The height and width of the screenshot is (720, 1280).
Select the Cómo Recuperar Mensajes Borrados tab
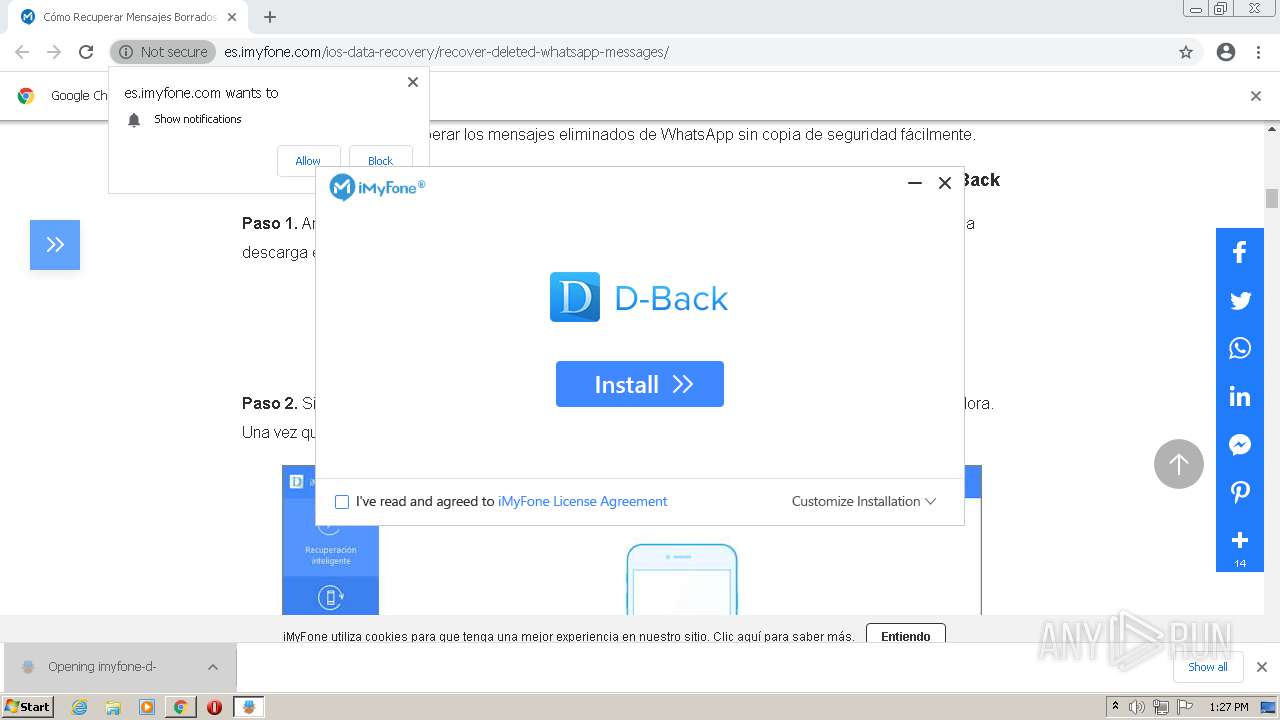[129, 17]
